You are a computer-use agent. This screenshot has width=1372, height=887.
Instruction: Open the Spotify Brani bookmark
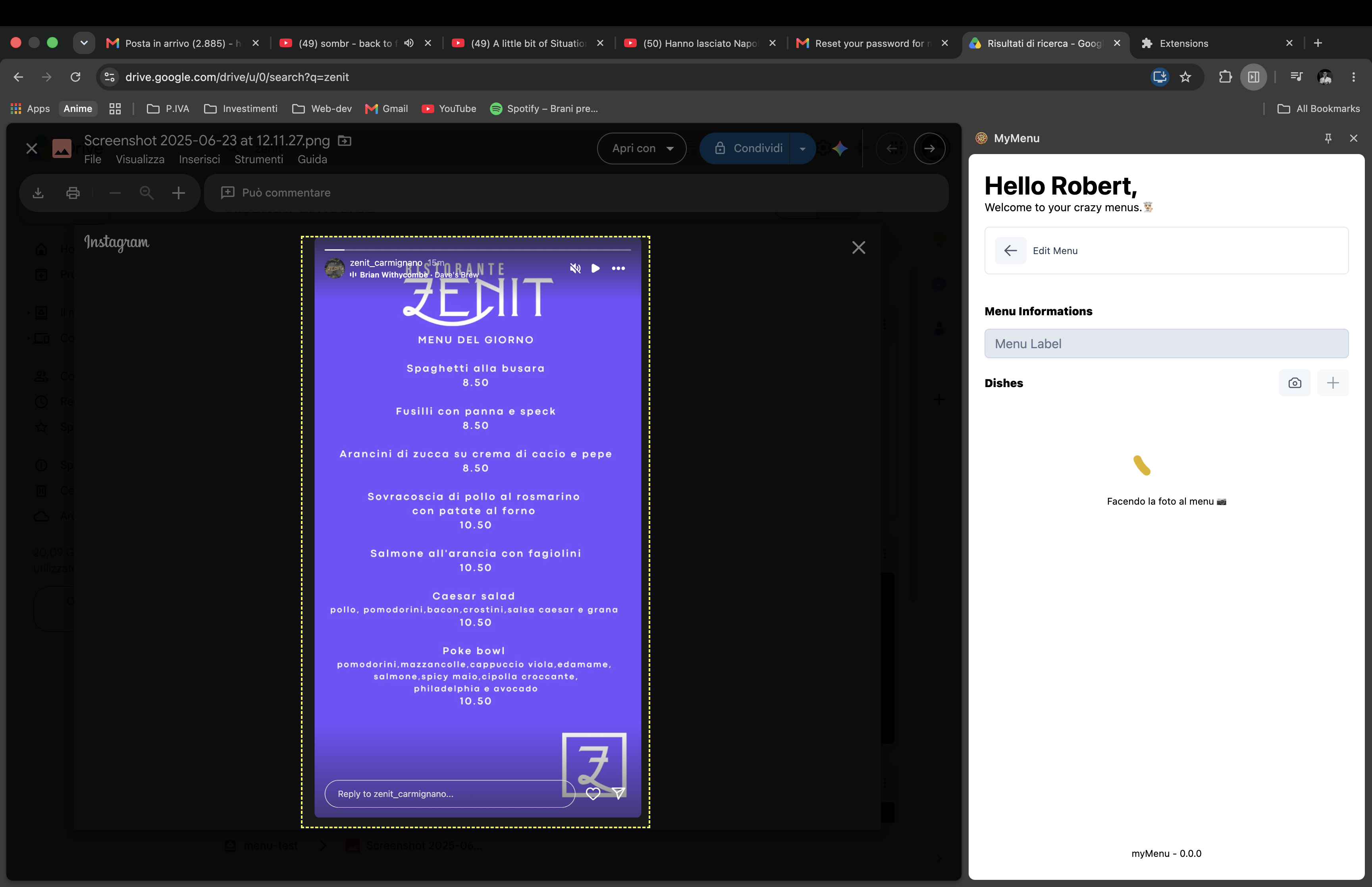544,109
